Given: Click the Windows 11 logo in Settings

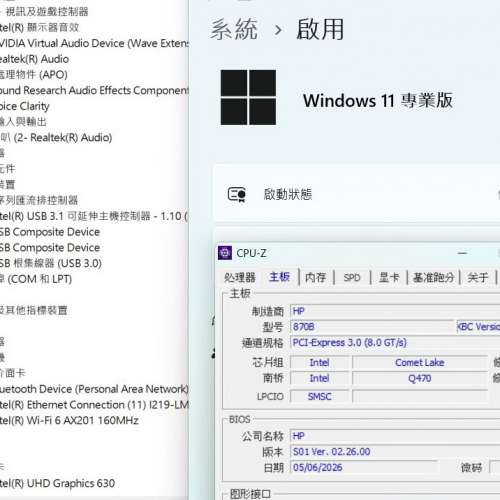Looking at the screenshot, I should [x=248, y=97].
